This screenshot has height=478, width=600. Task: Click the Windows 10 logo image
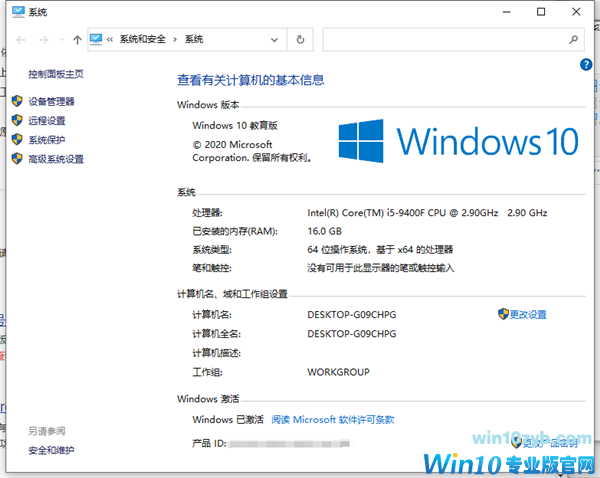click(458, 141)
